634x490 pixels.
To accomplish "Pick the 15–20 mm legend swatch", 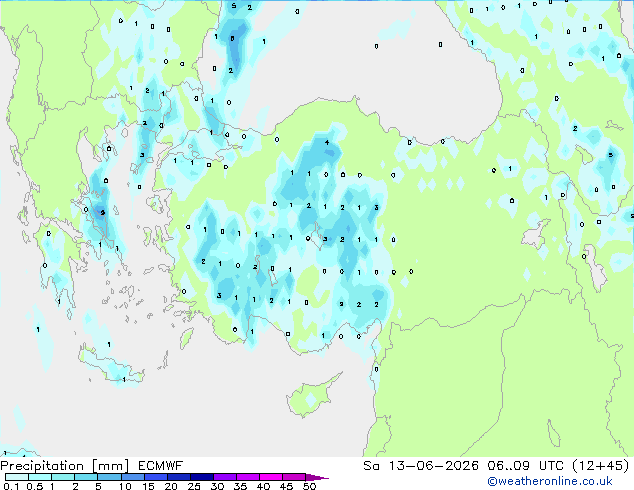I will point(155,477).
